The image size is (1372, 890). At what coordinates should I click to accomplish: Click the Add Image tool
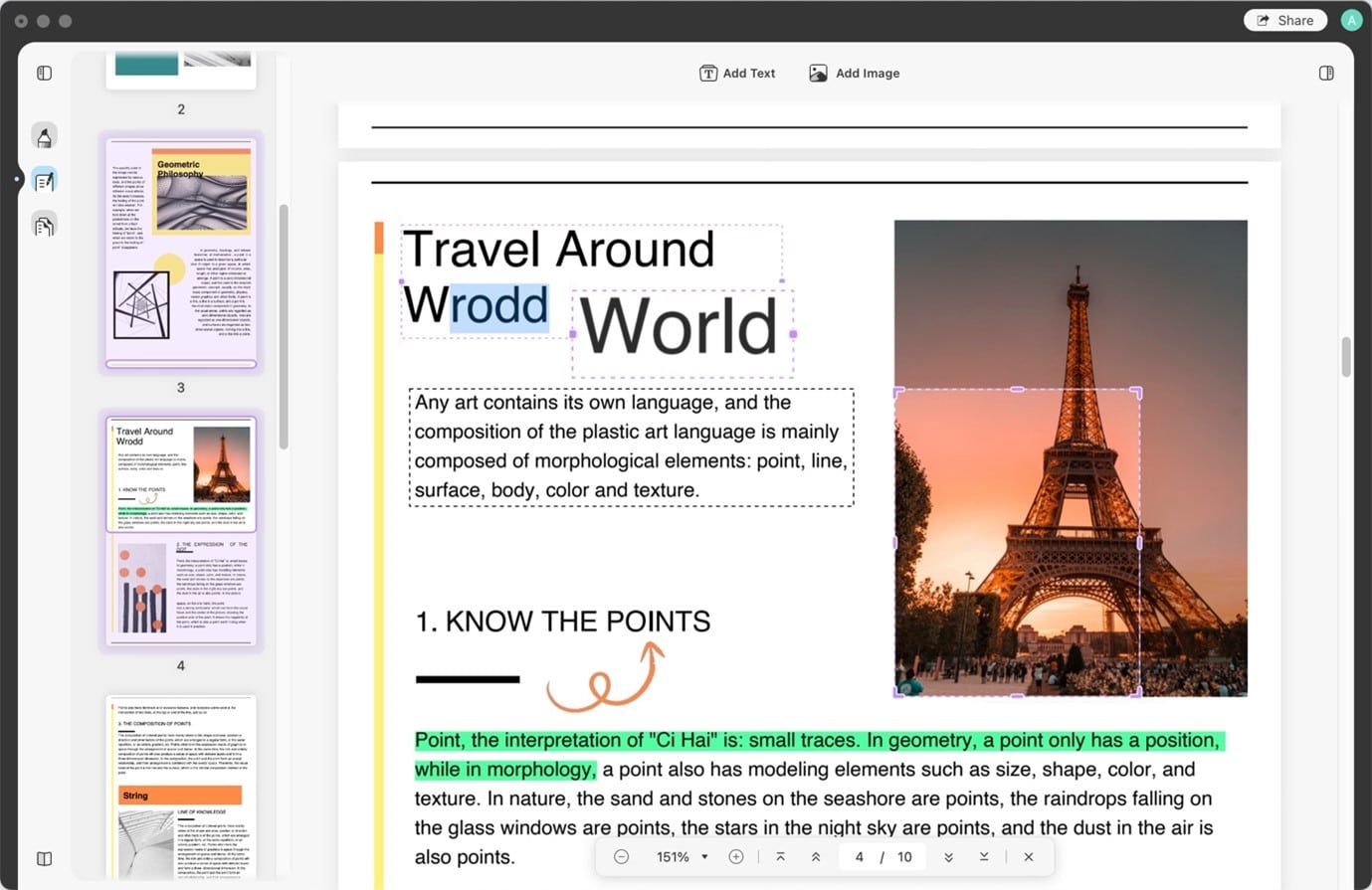point(854,73)
